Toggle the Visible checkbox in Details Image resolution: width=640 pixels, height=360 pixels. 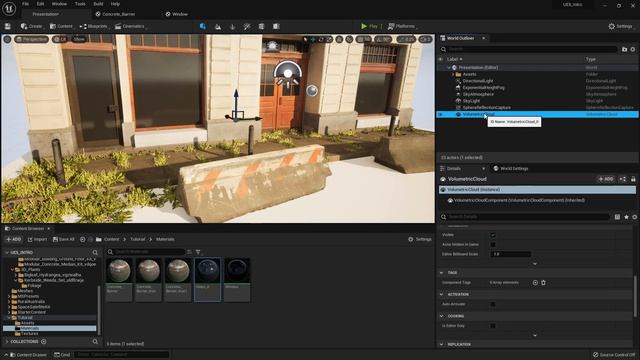tap(493, 235)
